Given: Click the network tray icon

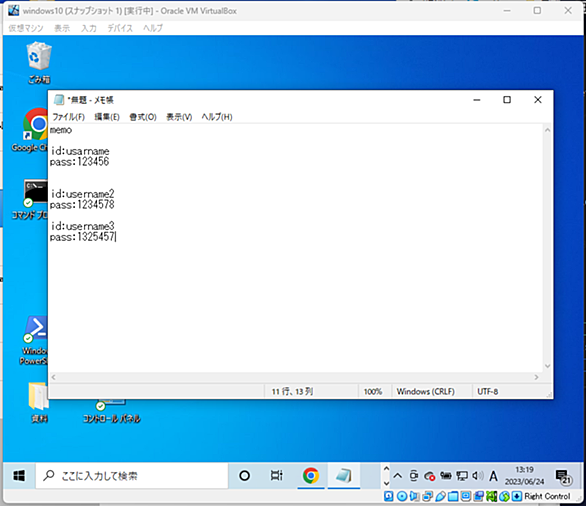Looking at the screenshot, I should [x=462, y=476].
